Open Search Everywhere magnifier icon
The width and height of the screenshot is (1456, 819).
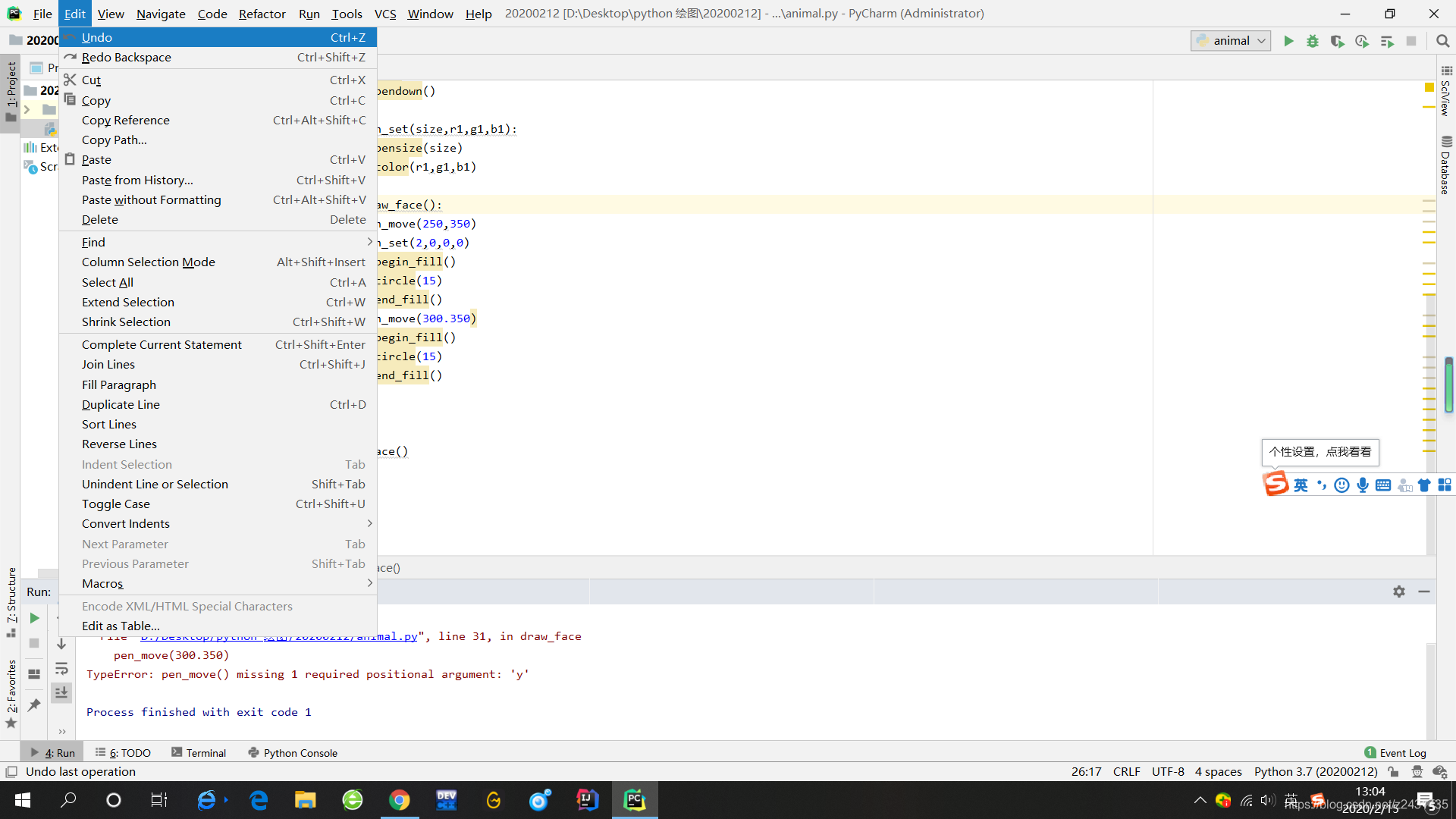click(1442, 41)
